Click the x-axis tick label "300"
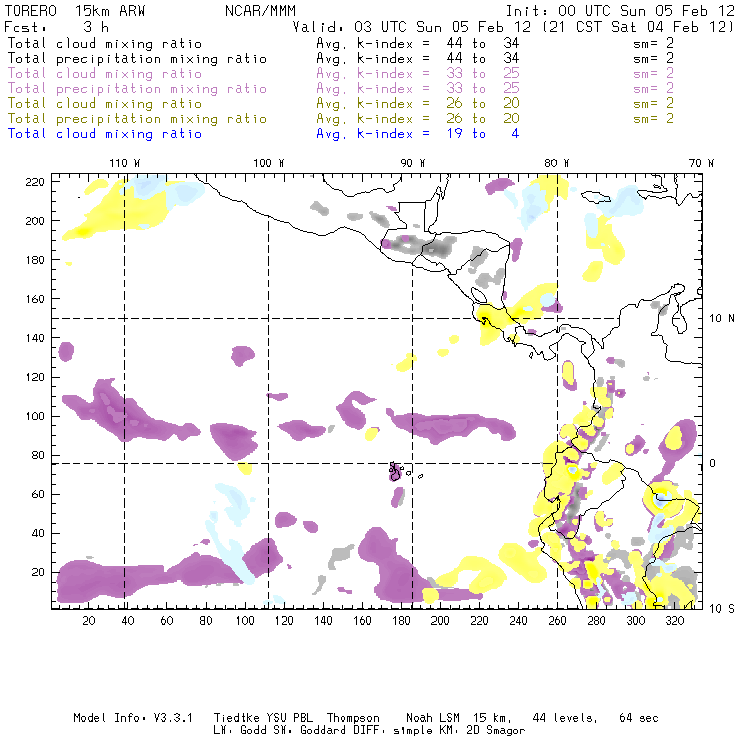 636,621
